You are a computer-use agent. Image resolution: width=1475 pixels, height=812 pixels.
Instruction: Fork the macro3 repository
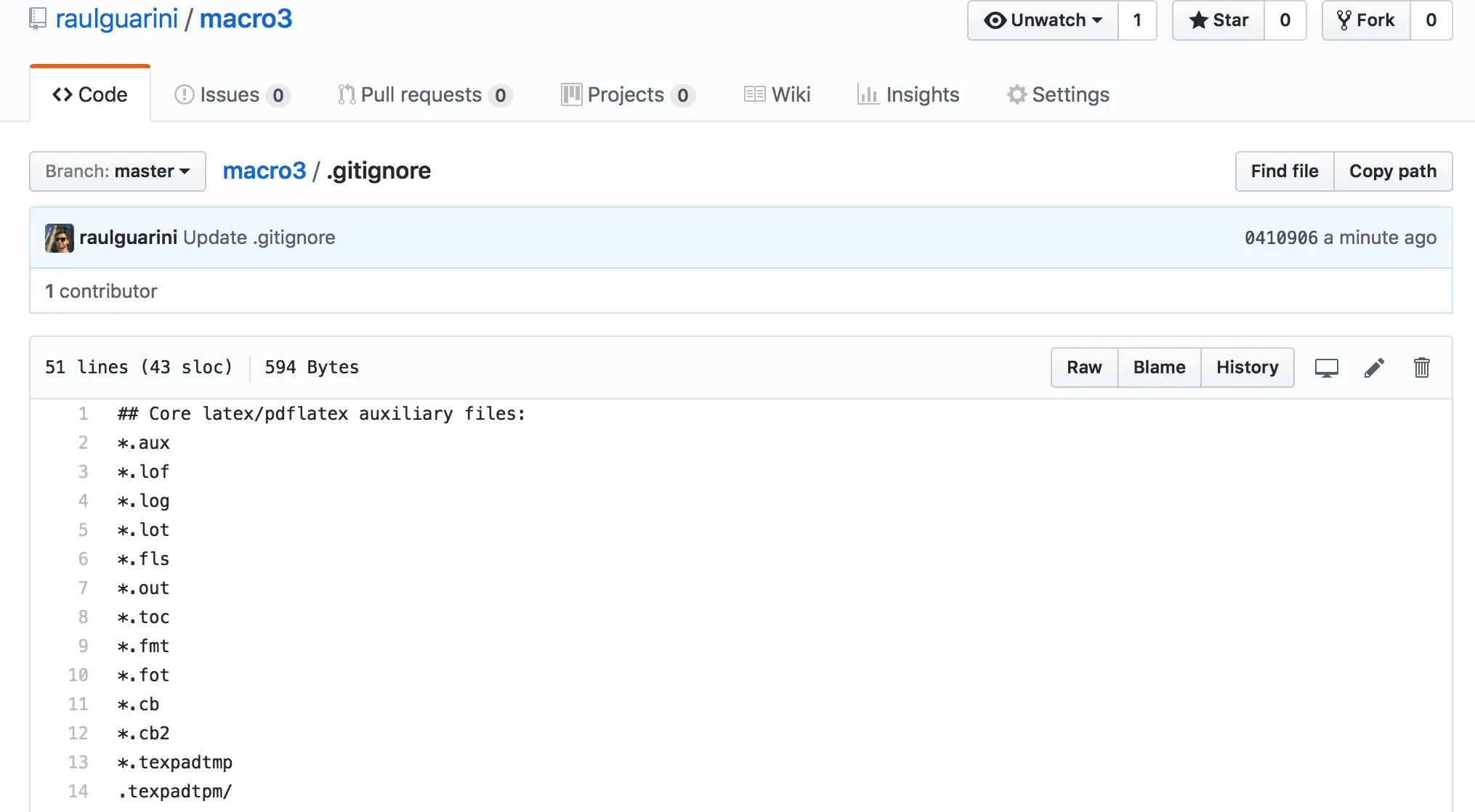click(1366, 20)
